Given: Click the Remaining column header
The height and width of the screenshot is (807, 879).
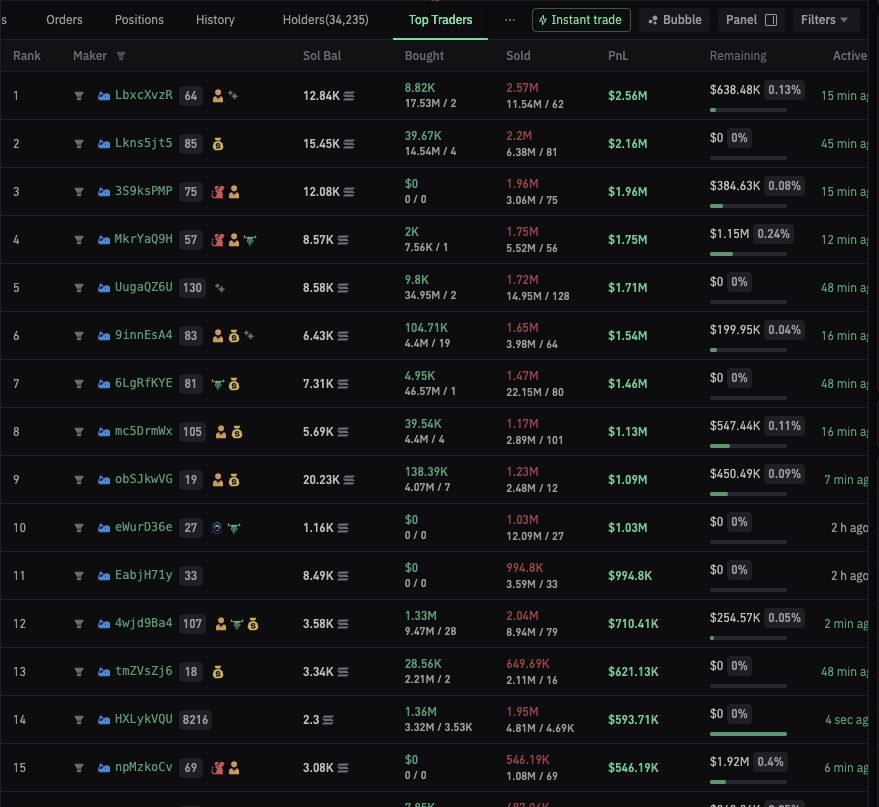Looking at the screenshot, I should tap(738, 55).
